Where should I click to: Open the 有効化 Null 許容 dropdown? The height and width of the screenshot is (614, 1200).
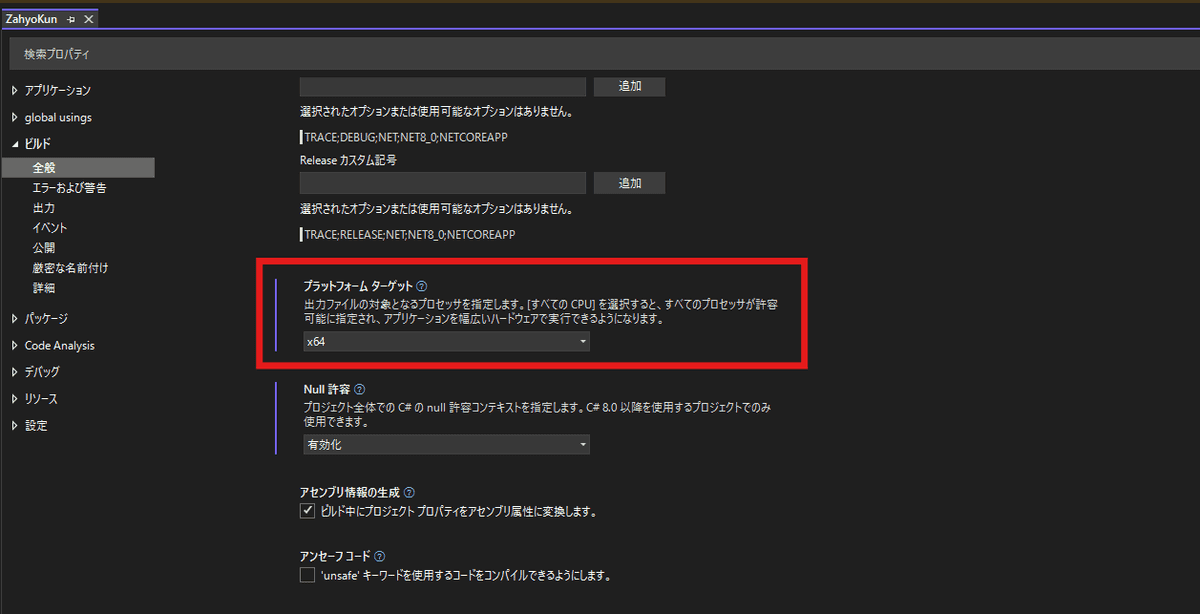pyautogui.click(x=446, y=445)
